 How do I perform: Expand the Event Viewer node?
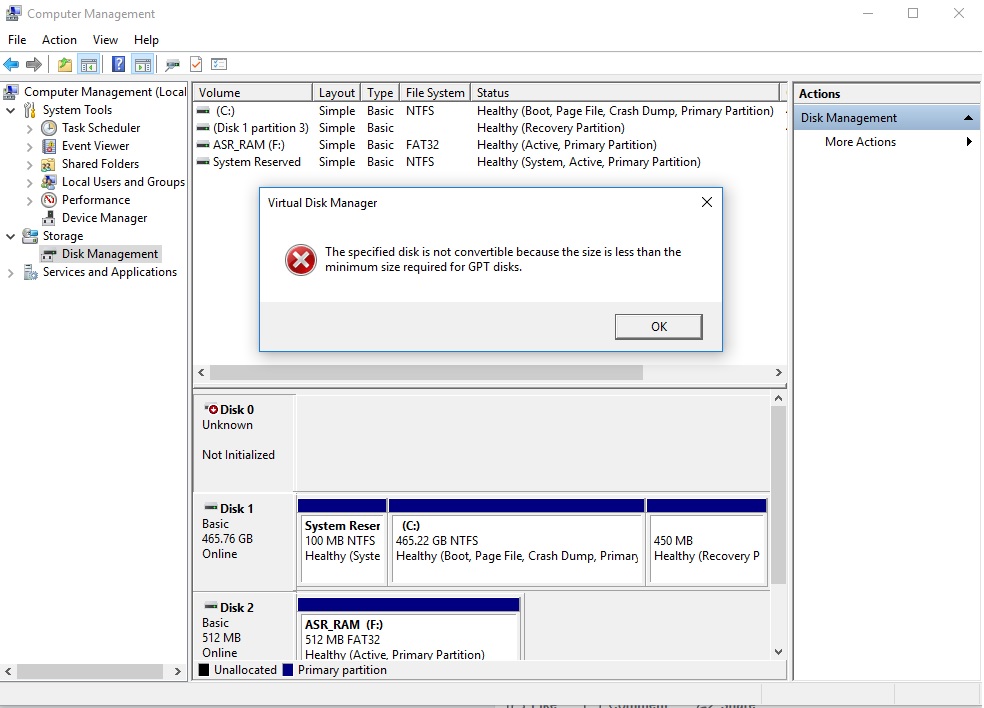pos(29,147)
